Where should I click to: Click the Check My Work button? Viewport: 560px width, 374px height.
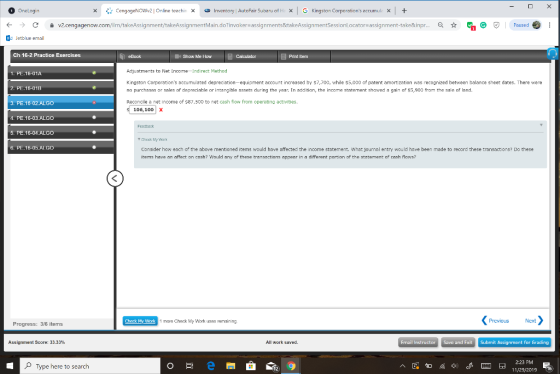[140, 321]
